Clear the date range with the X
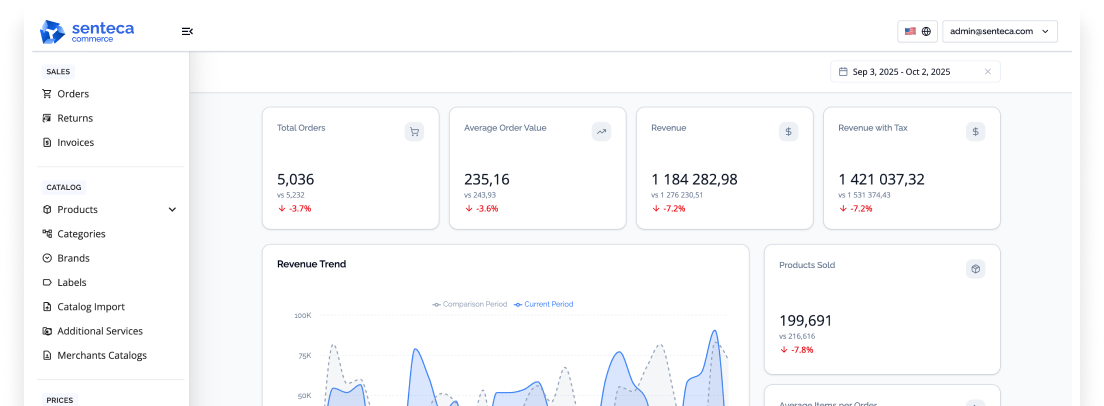The image size is (1104, 406). (987, 72)
